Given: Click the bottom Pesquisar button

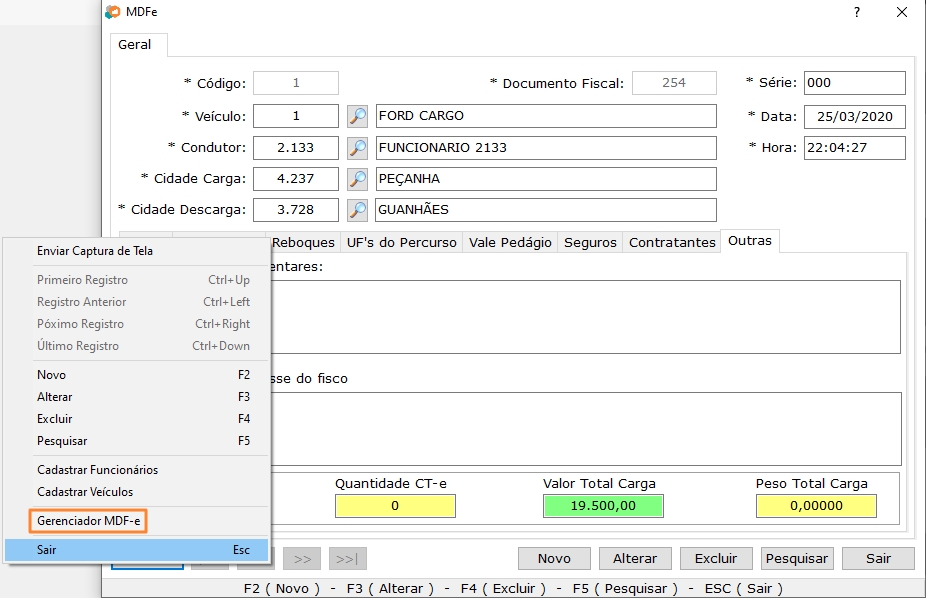Looking at the screenshot, I should click(797, 558).
